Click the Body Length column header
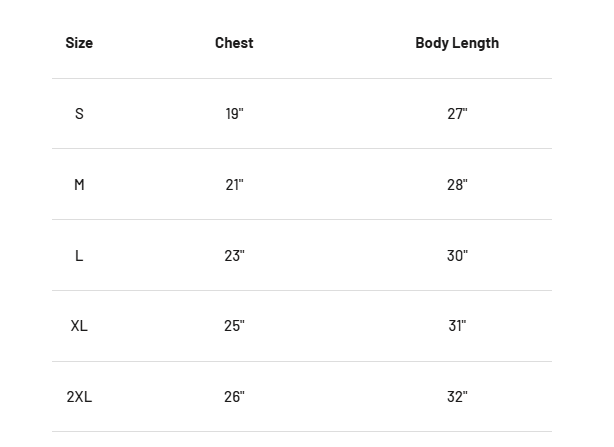 (457, 43)
